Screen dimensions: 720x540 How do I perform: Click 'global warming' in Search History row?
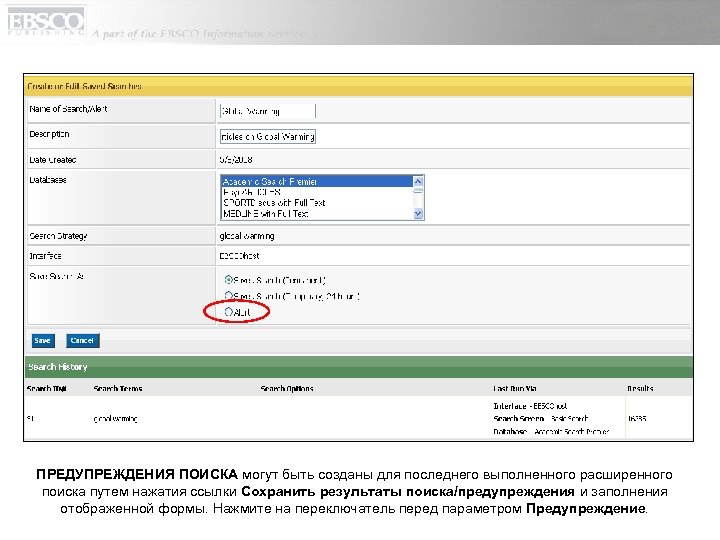tap(115, 419)
